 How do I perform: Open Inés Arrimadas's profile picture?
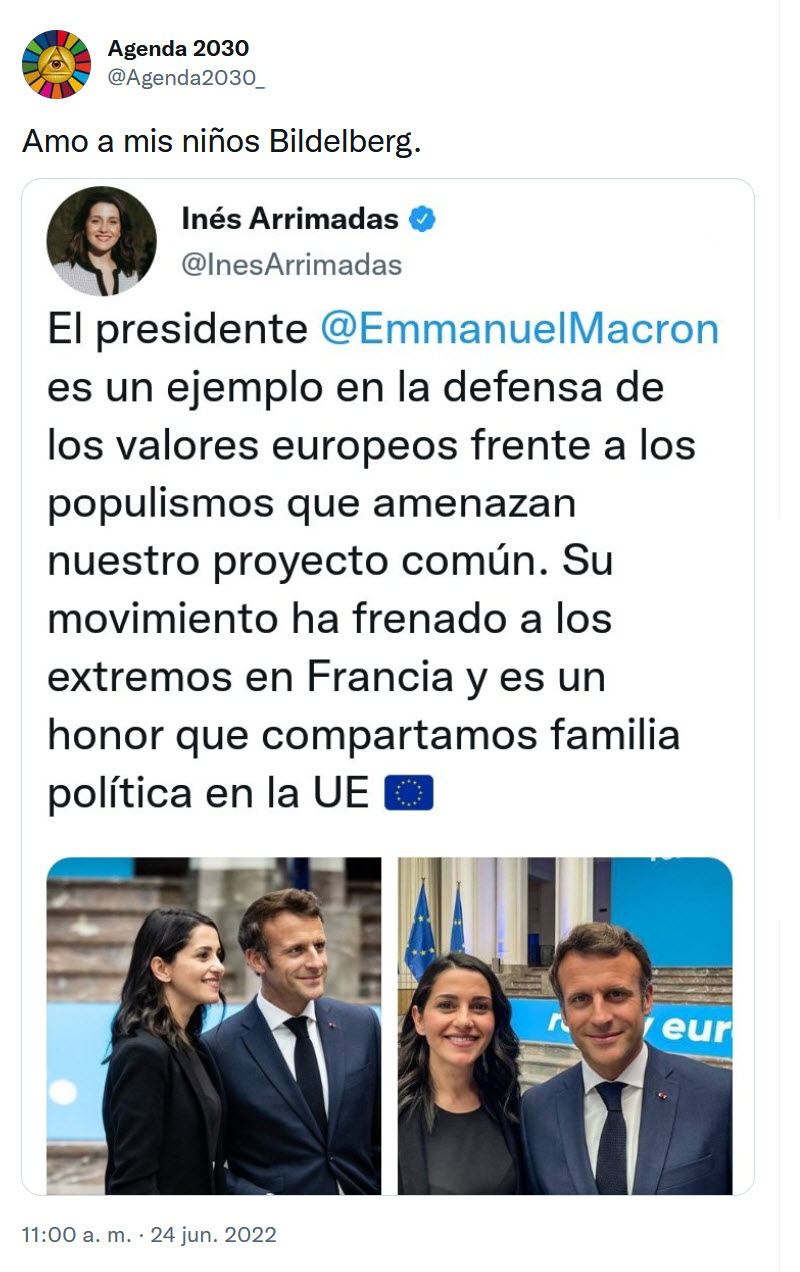tap(102, 241)
